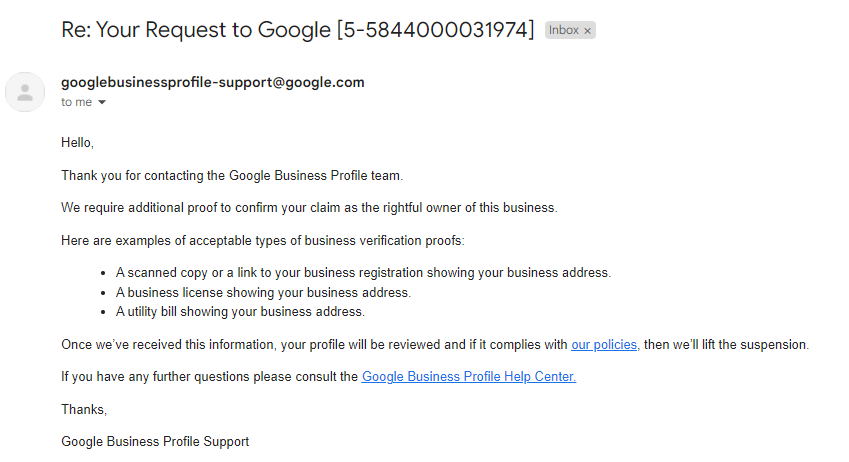
Task: Open the Google Business Profile Help Center link
Action: click(x=469, y=376)
